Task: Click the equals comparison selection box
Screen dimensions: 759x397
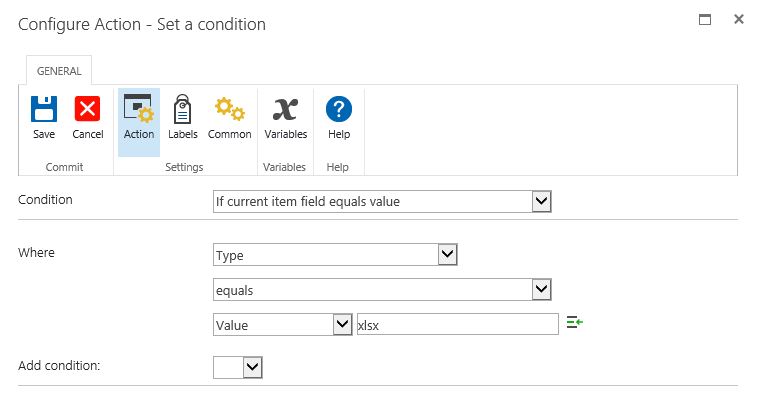Action: point(382,290)
